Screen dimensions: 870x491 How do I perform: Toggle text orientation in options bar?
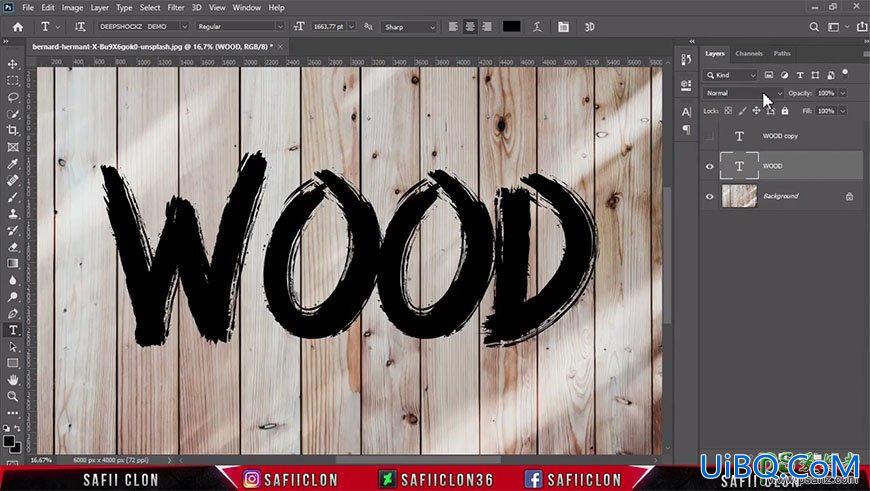tap(80, 27)
